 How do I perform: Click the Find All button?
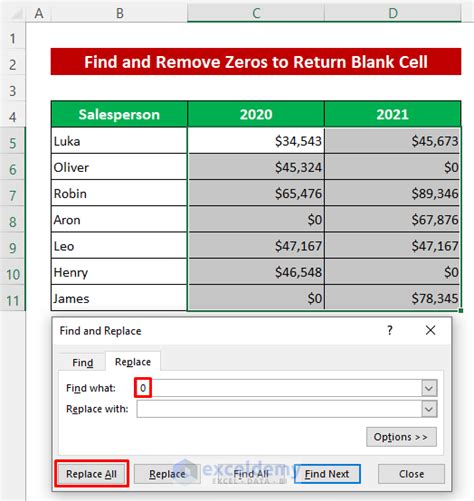[251, 474]
